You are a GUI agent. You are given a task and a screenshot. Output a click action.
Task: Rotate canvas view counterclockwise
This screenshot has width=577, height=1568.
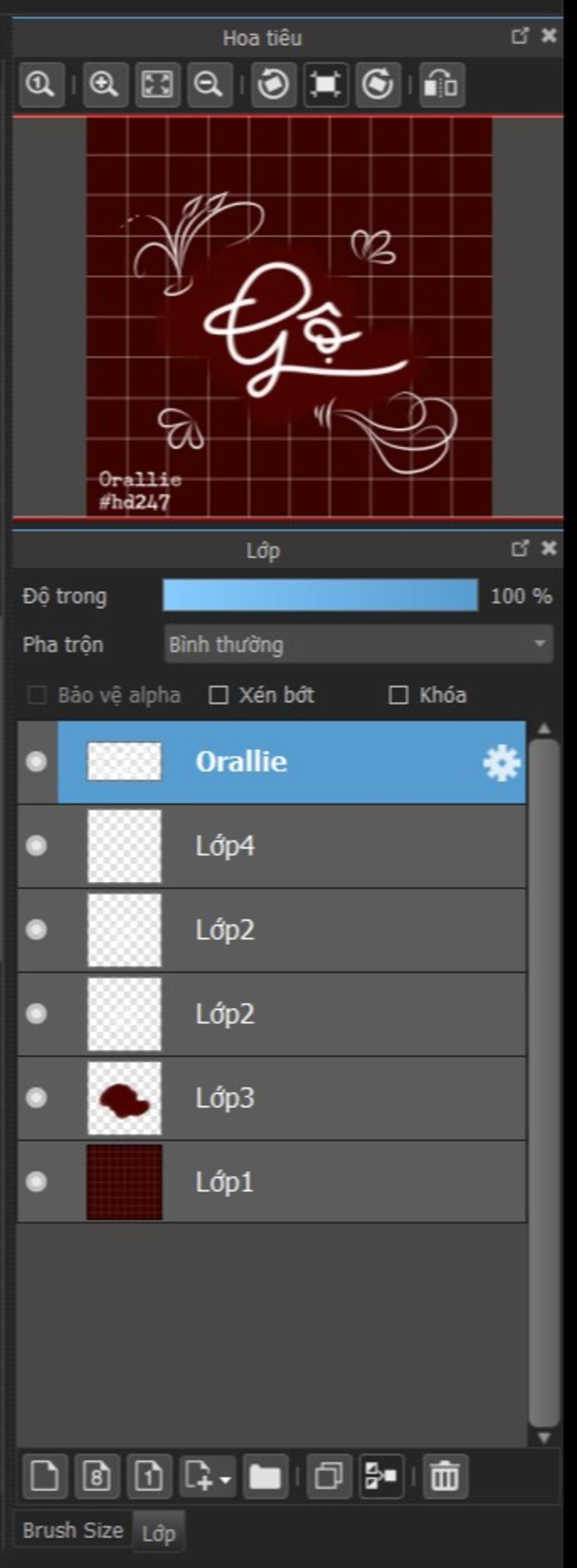[274, 84]
